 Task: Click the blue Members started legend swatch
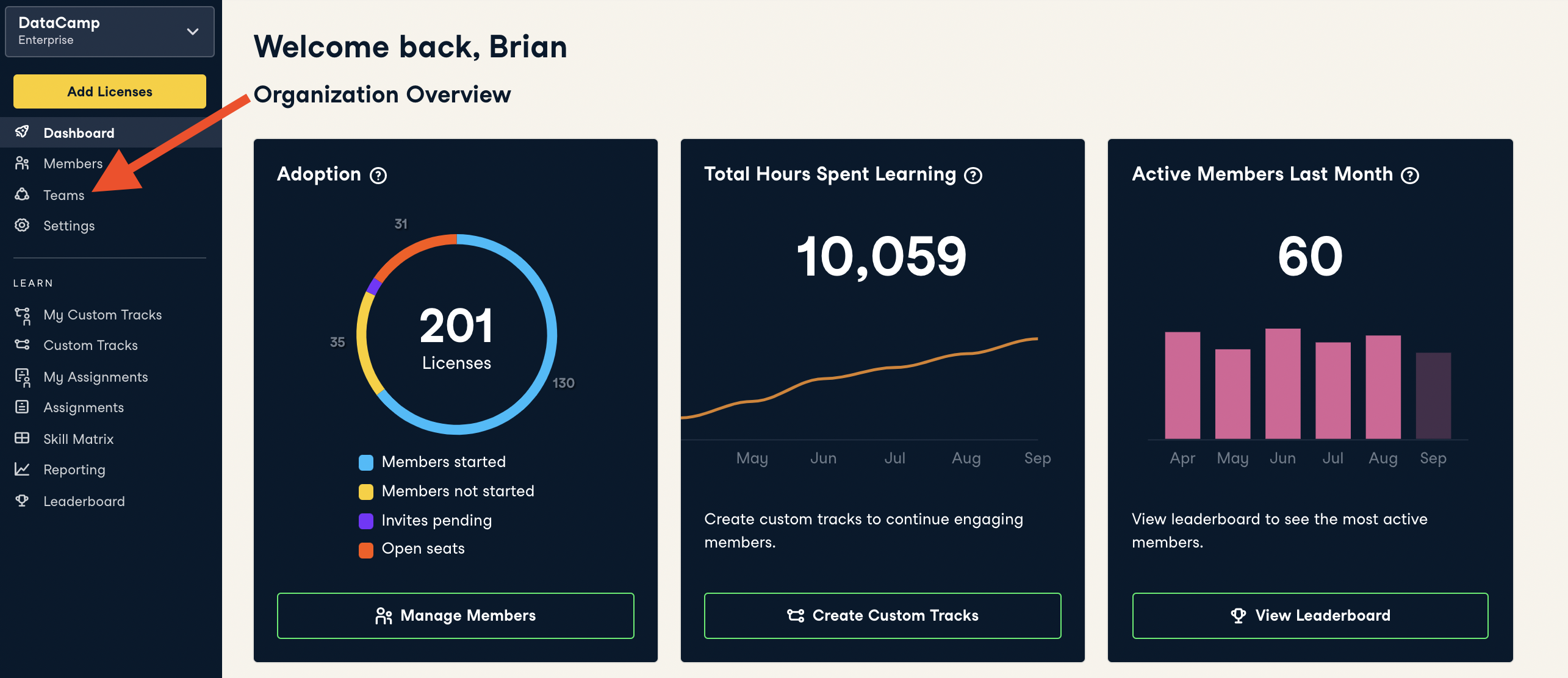366,462
